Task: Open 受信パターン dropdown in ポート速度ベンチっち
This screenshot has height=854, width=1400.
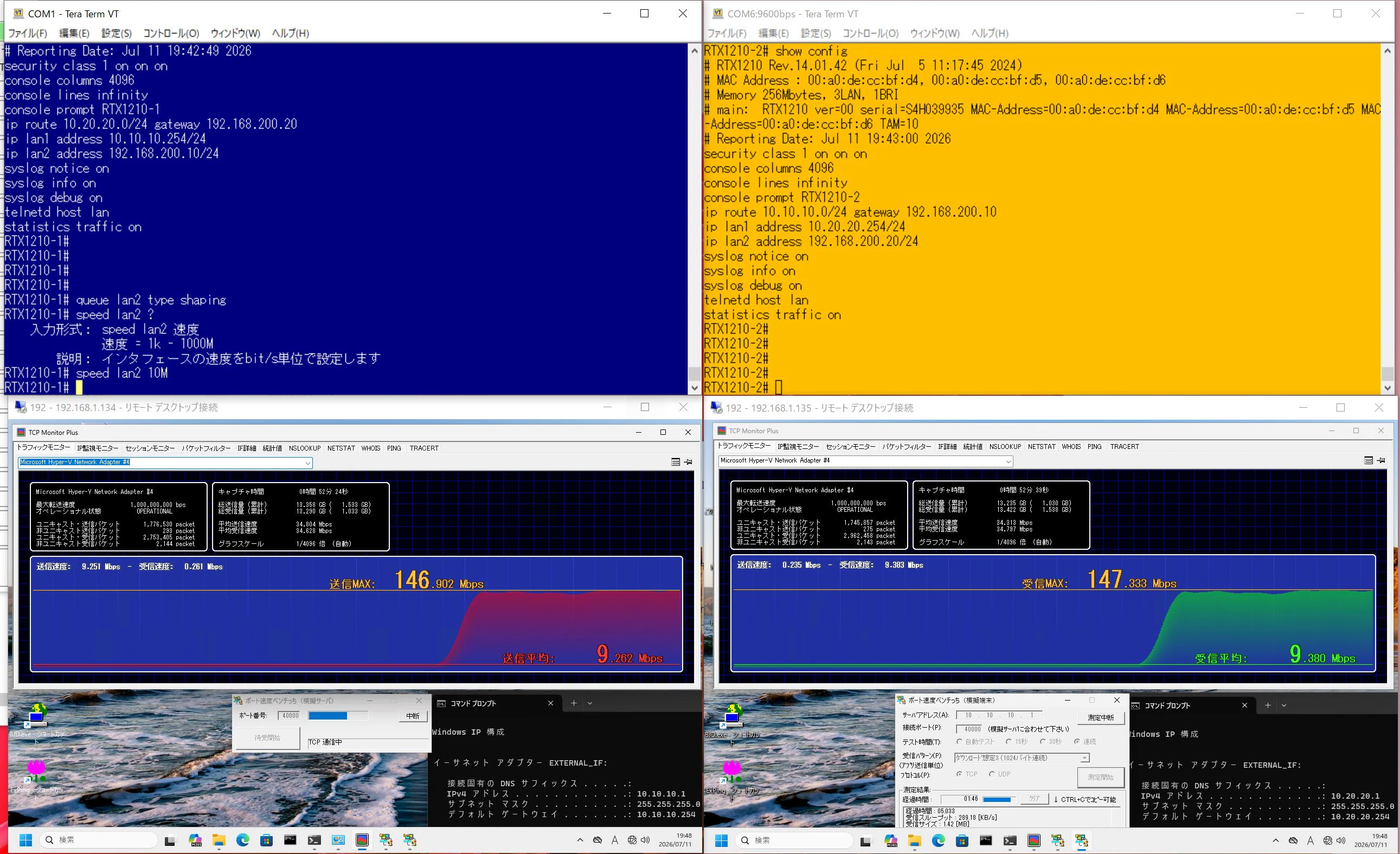Action: pos(1084,758)
